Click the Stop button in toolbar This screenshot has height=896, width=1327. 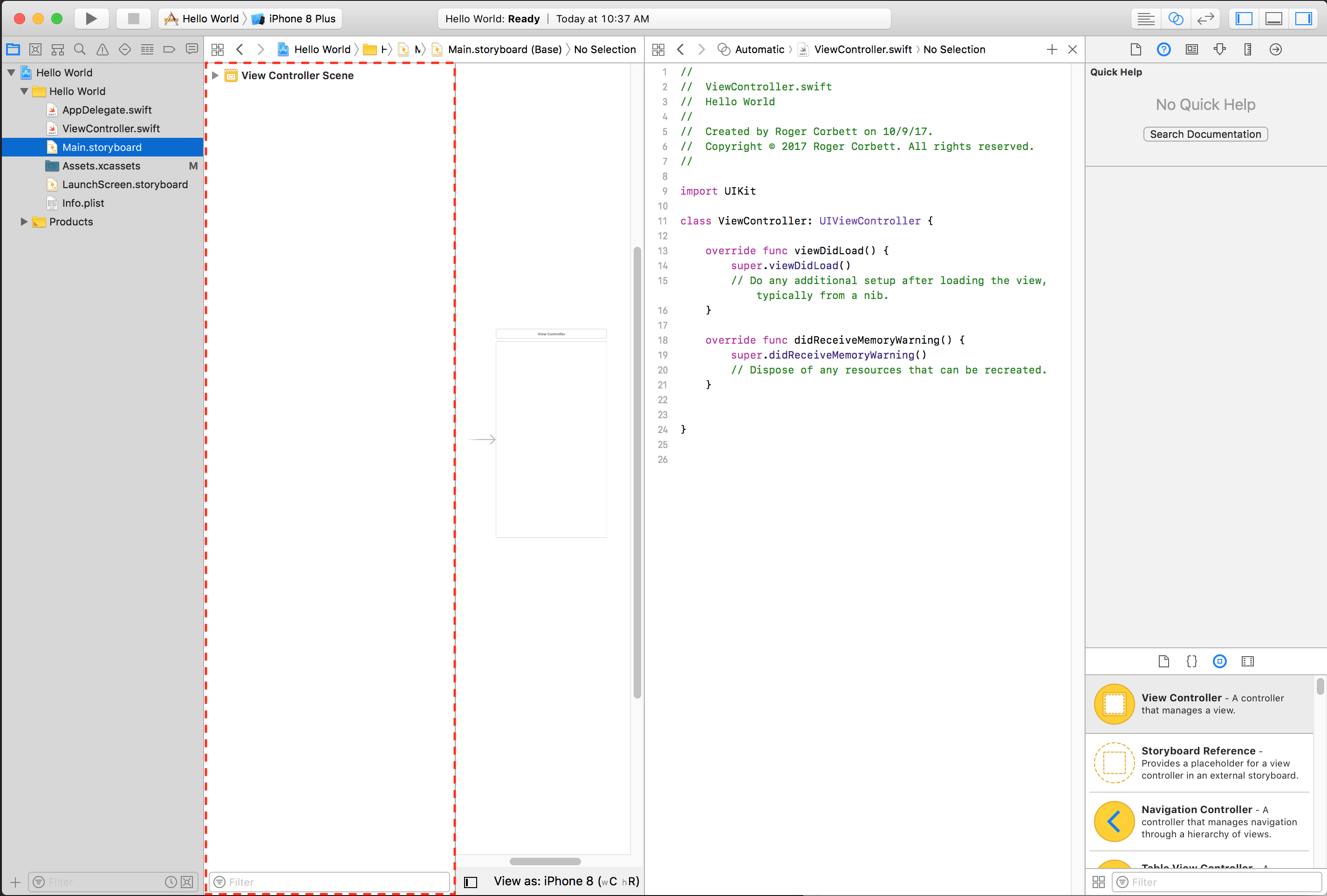point(133,18)
